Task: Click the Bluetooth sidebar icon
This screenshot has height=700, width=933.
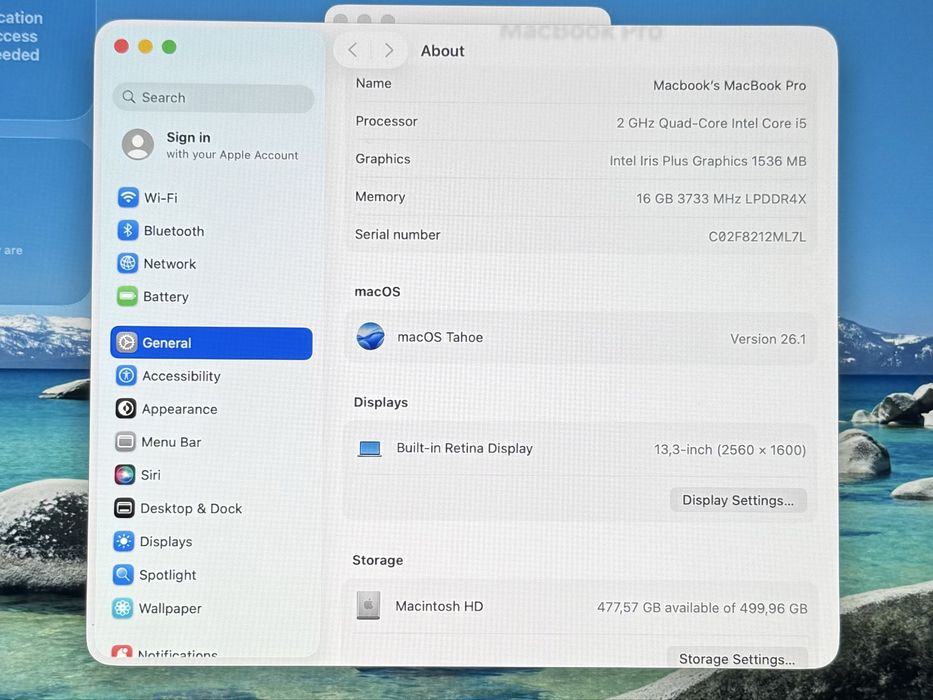Action: tap(128, 230)
